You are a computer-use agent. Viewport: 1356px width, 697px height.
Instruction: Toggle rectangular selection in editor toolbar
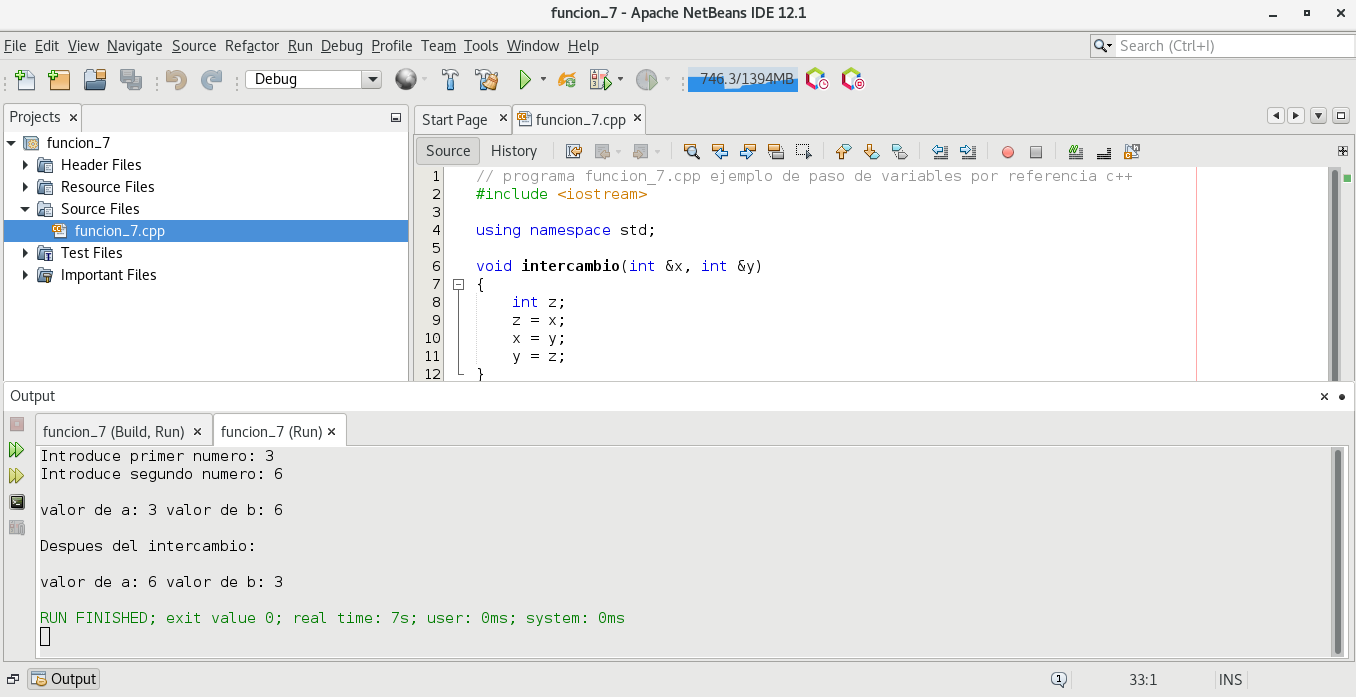coord(803,152)
